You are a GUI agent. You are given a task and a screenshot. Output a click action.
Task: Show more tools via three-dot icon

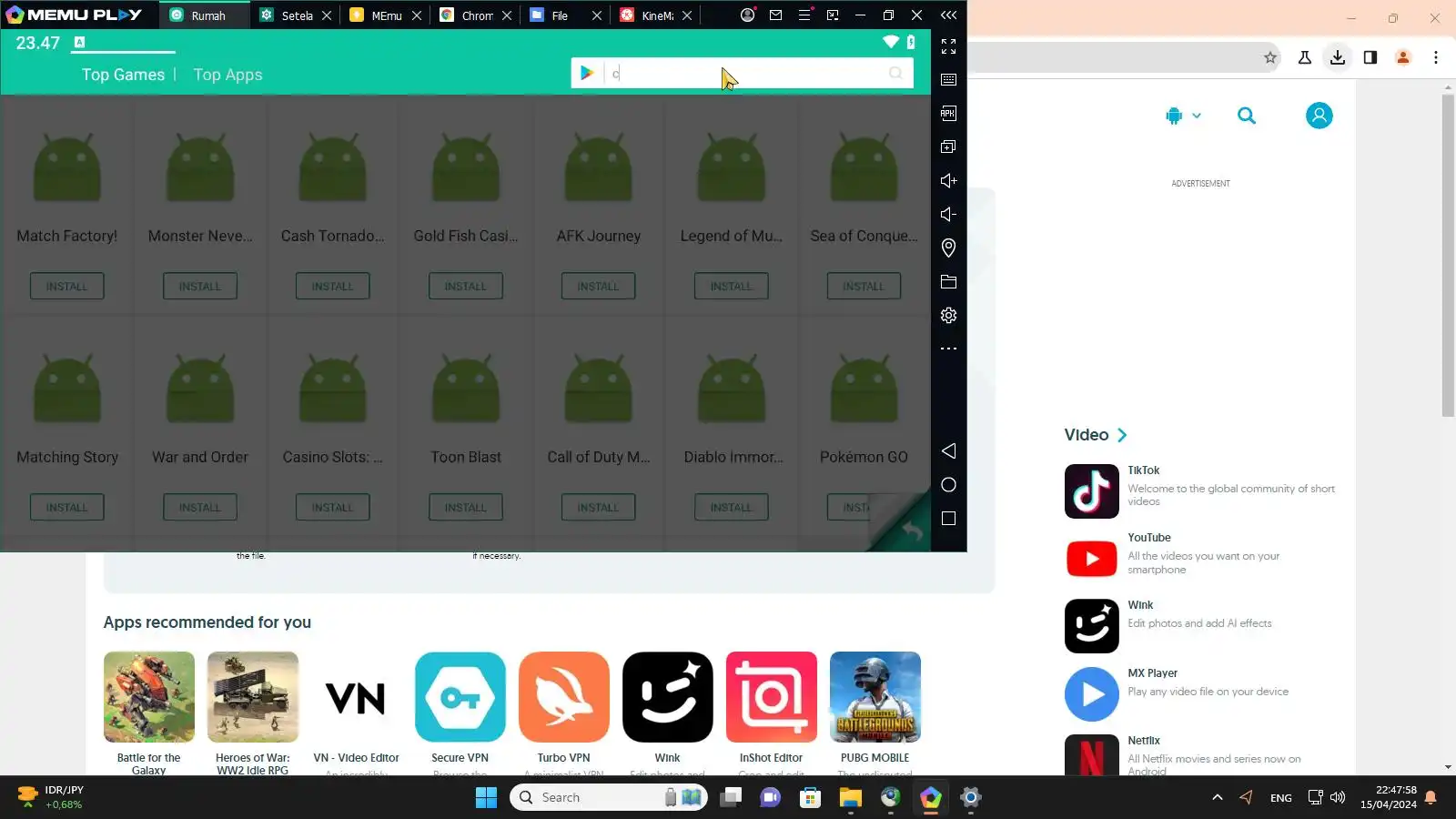[948, 349]
